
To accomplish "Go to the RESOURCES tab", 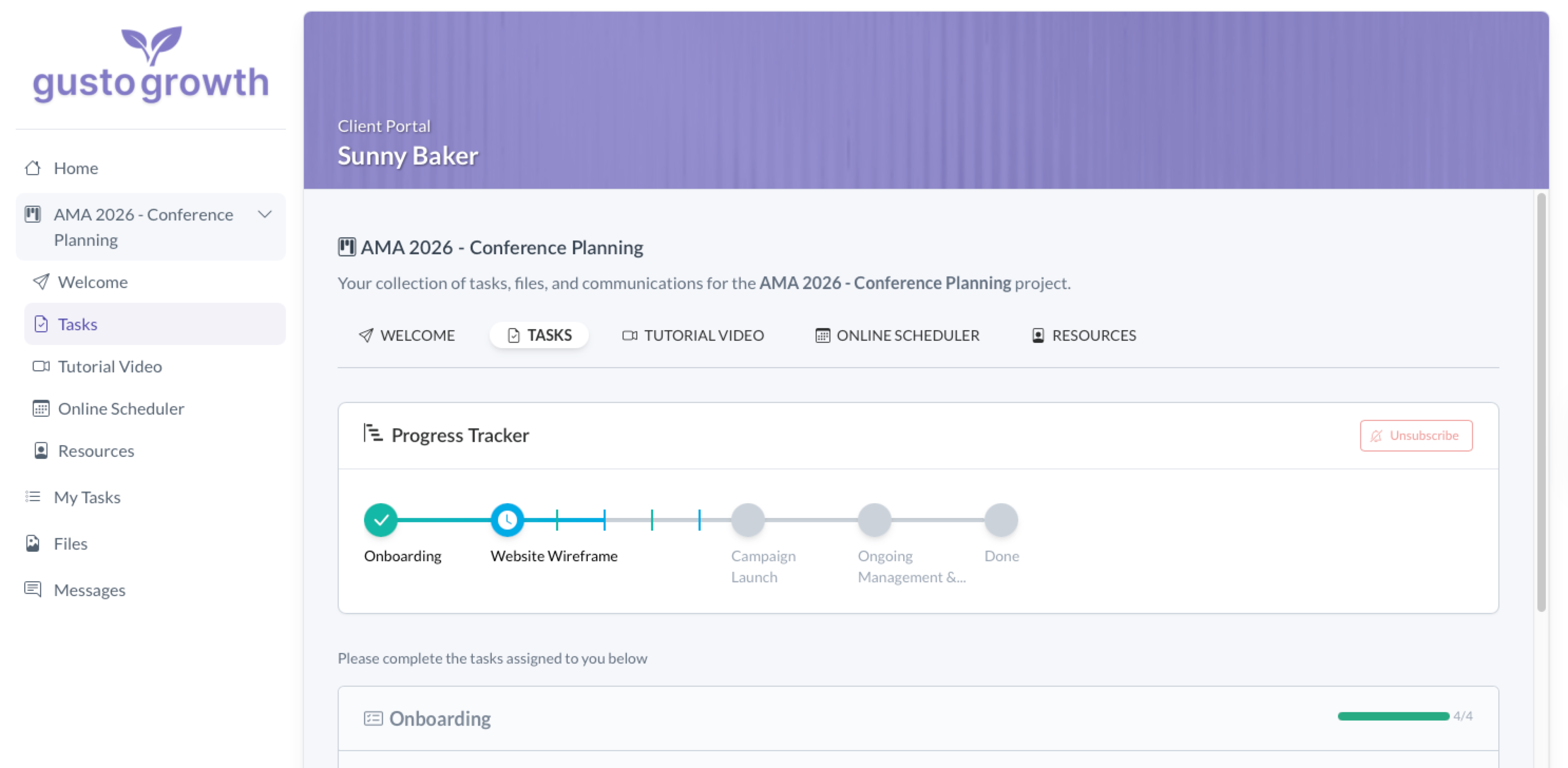I will (1084, 335).
